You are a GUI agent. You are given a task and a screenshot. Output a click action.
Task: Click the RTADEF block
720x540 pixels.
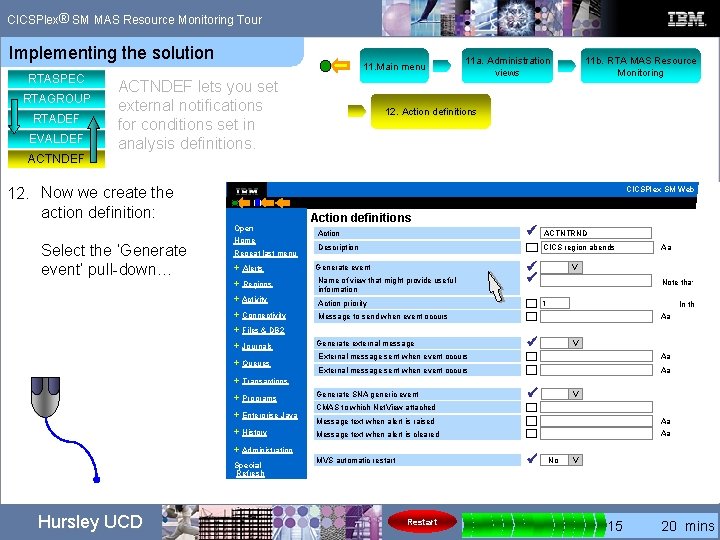coord(56,118)
